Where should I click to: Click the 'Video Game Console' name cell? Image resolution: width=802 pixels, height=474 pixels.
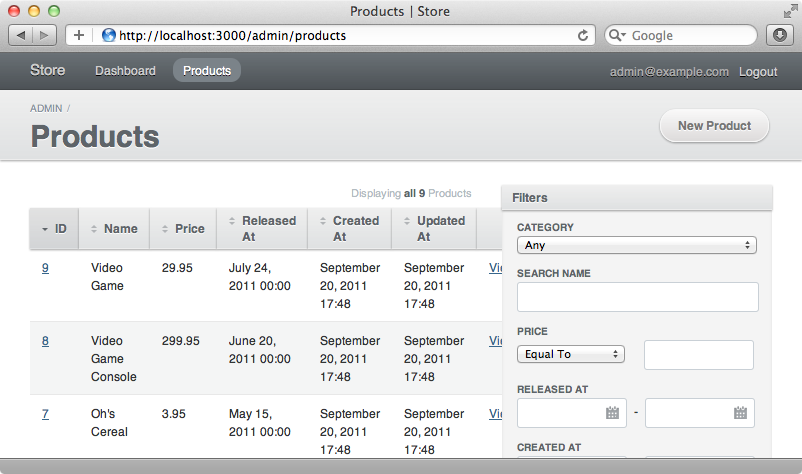[x=114, y=359]
